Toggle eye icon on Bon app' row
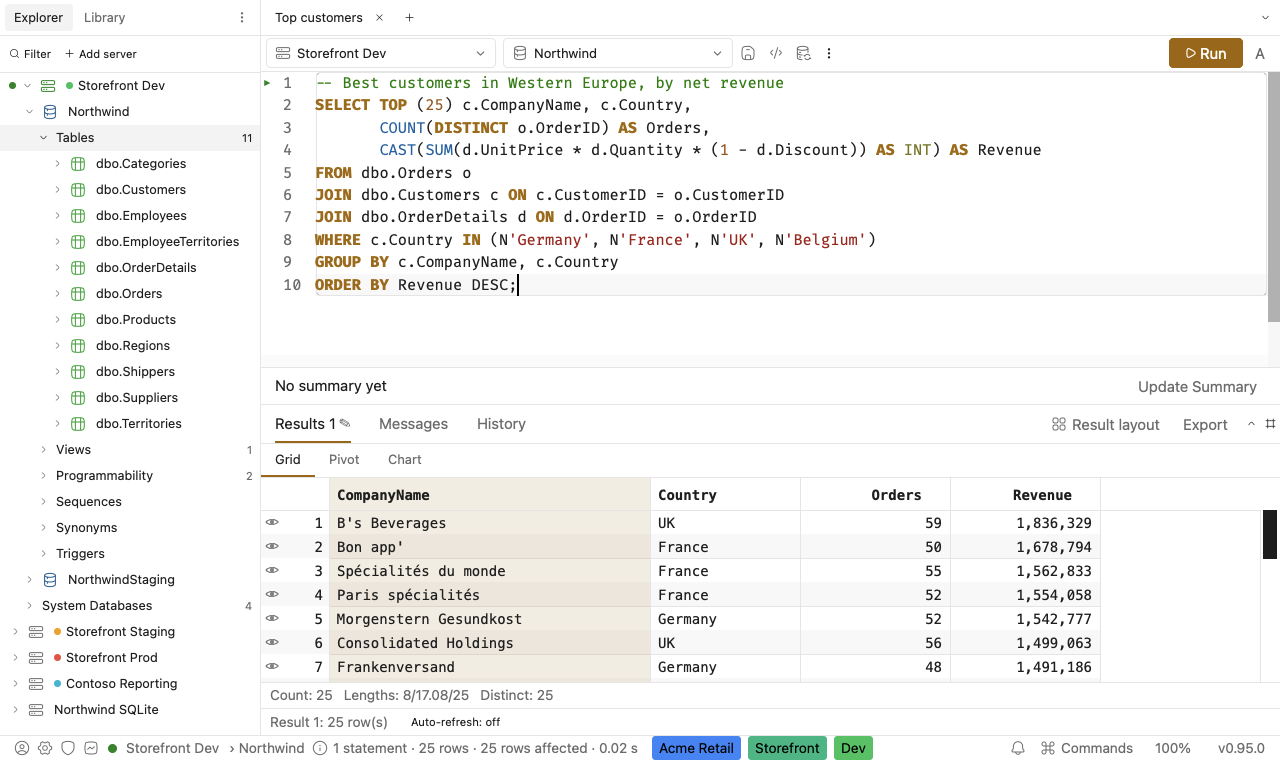This screenshot has width=1280, height=761. 271,546
